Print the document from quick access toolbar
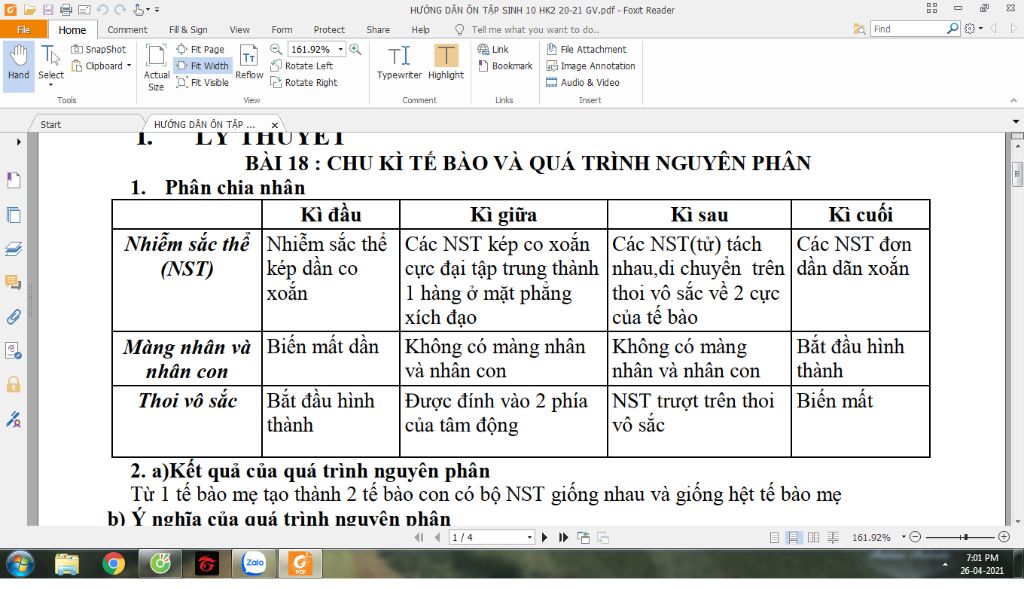Screen dimensions: 1024x589 (65, 10)
